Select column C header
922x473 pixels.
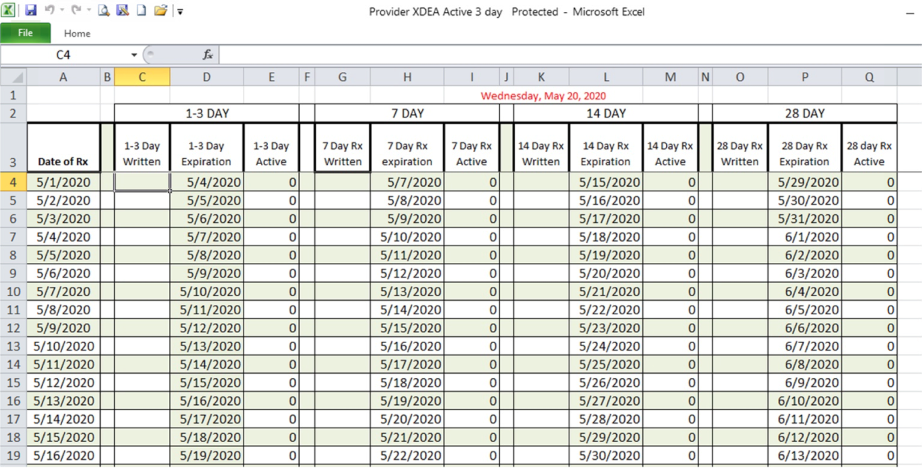point(142,77)
